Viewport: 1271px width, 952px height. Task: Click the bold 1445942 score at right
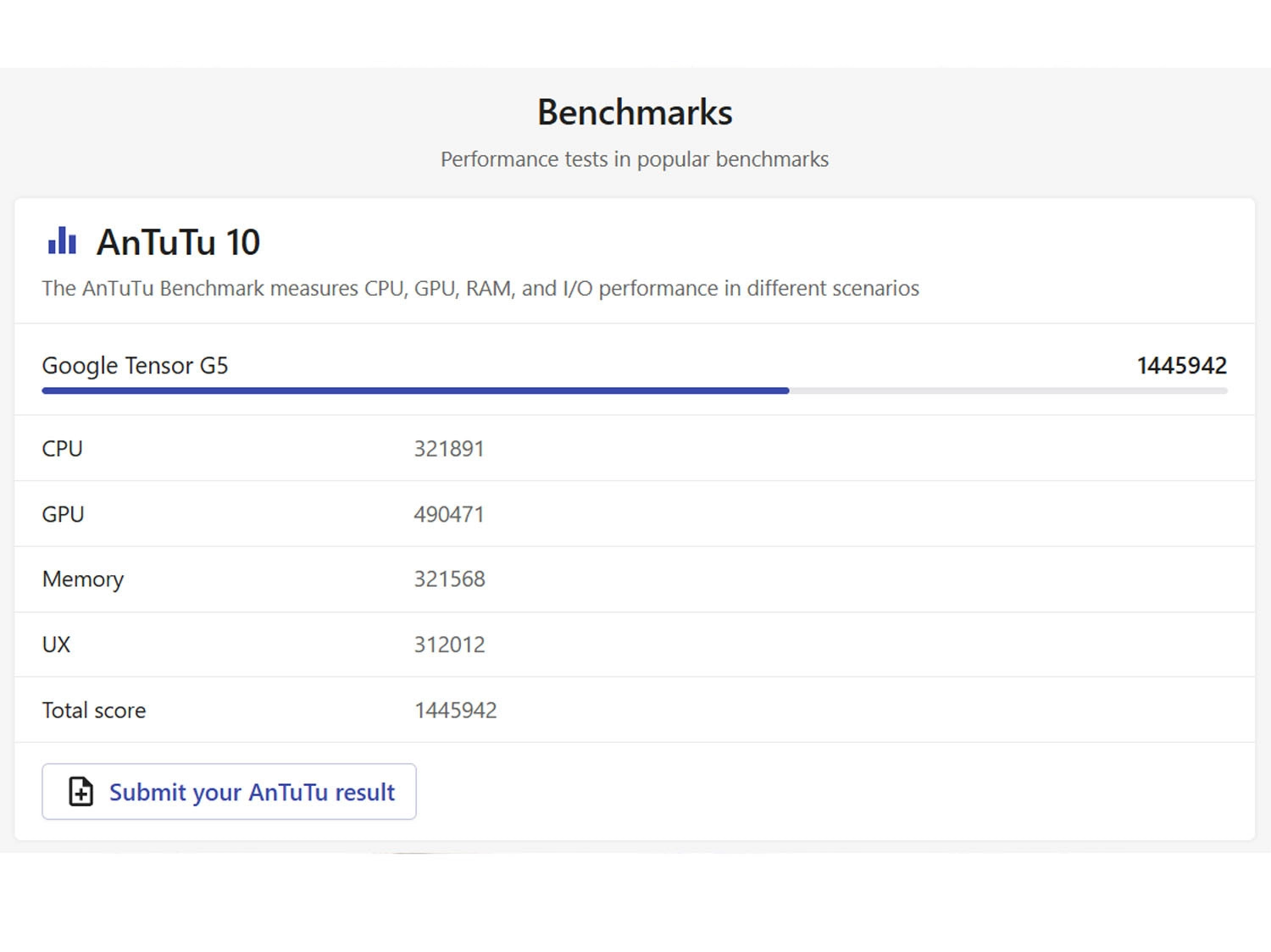(1182, 366)
